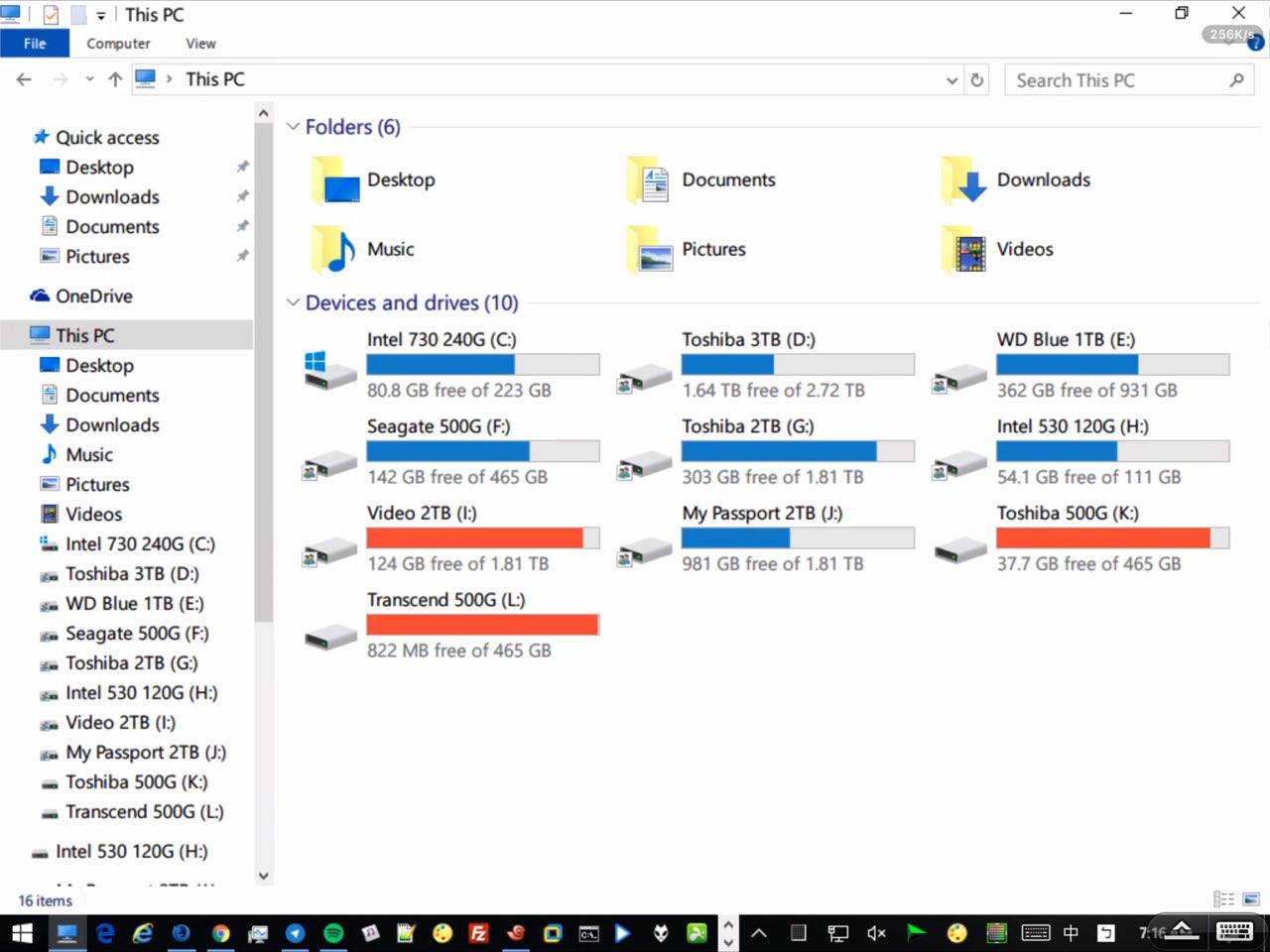Image resolution: width=1270 pixels, height=952 pixels.
Task: Select Seagate 500G (F:) in navigation pane
Action: click(137, 633)
